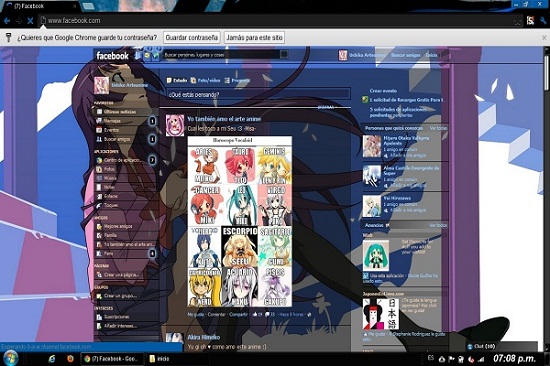550x366 pixels.
Task: Click Crear evento link
Action: click(x=383, y=91)
